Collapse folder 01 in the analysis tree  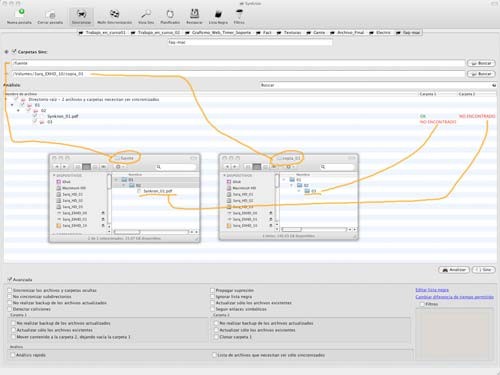click(x=12, y=105)
